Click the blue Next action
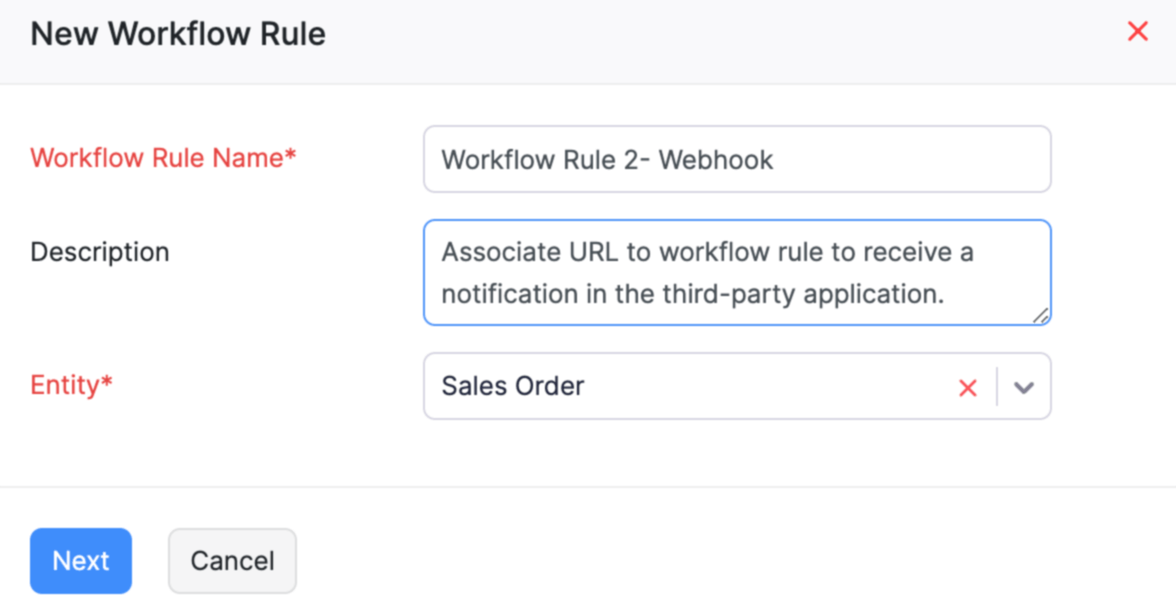The image size is (1176, 612). tap(81, 561)
